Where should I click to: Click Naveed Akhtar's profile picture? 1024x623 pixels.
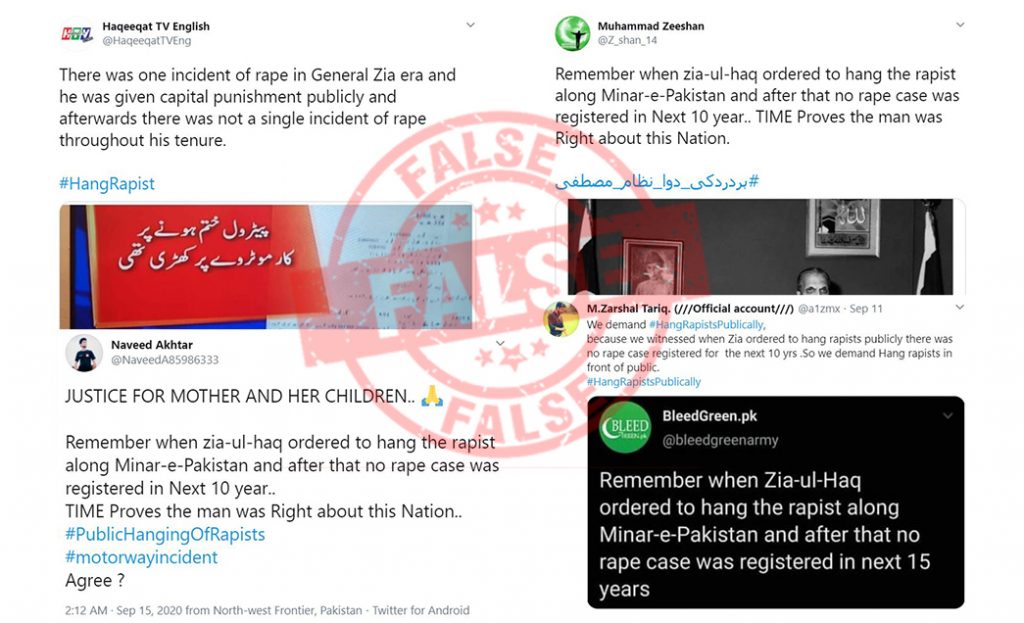tap(84, 353)
